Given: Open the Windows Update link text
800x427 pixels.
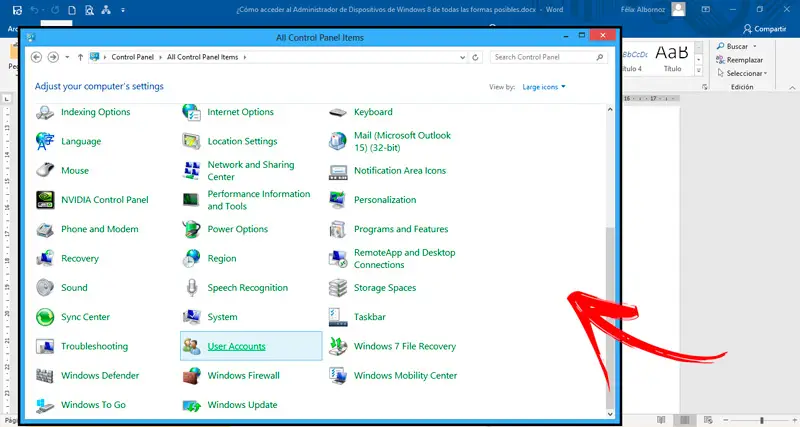Looking at the screenshot, I should [242, 405].
